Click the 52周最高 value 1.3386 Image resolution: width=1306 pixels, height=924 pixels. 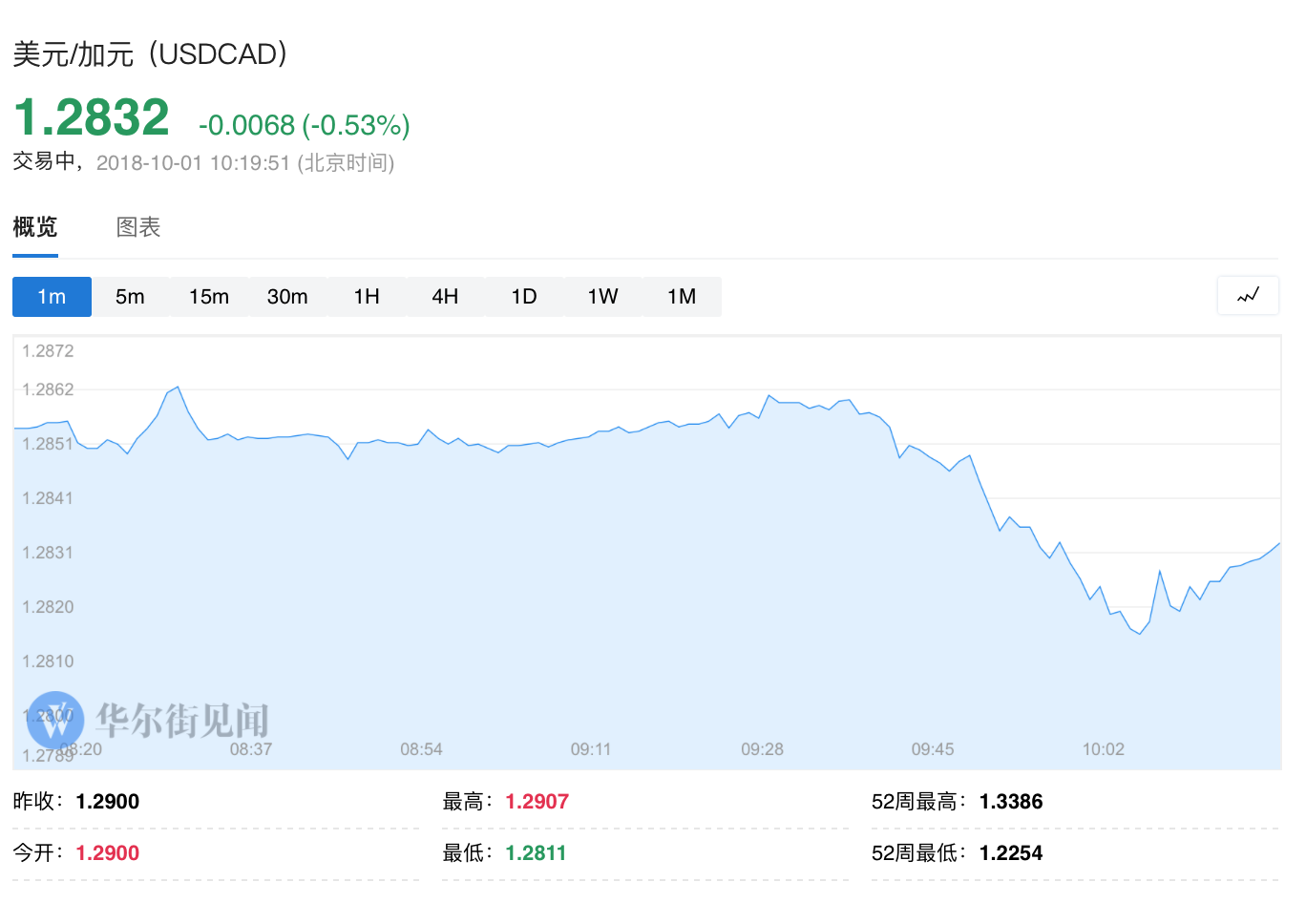(x=1011, y=802)
